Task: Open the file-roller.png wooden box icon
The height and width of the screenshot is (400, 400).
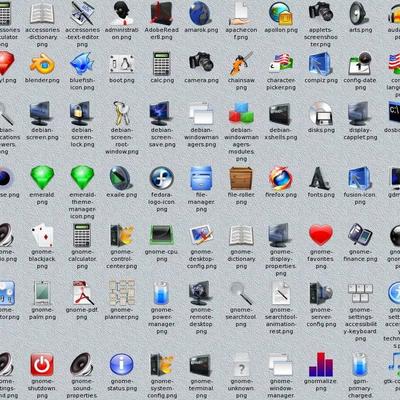Action: click(241, 179)
